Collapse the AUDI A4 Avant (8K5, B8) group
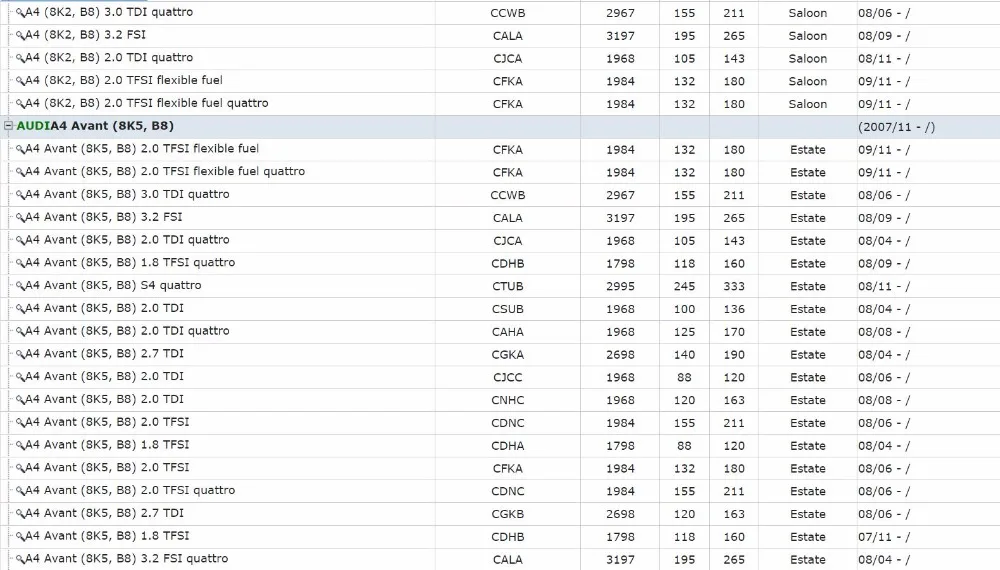 8,126
